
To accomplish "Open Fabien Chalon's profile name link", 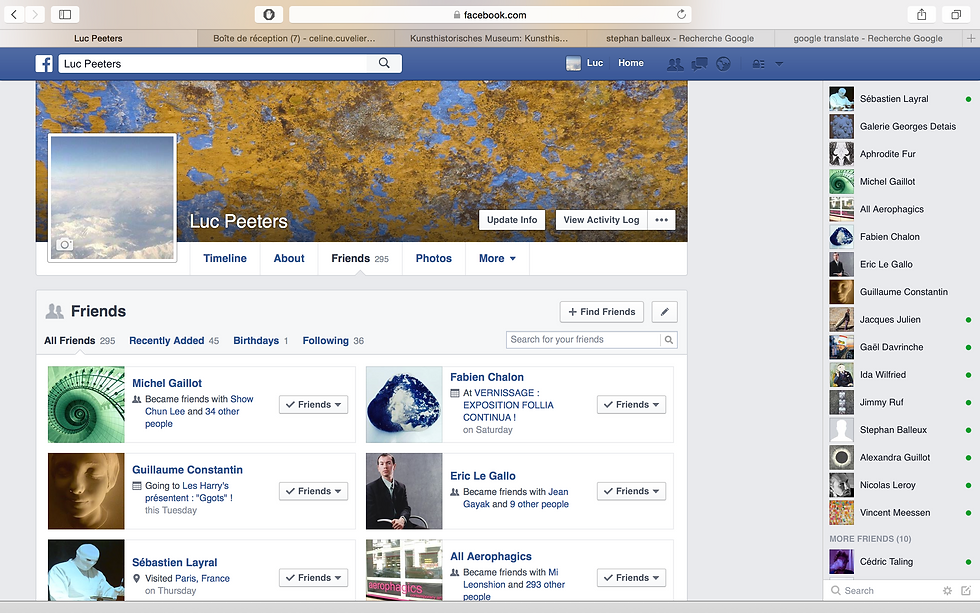I will click(x=487, y=377).
